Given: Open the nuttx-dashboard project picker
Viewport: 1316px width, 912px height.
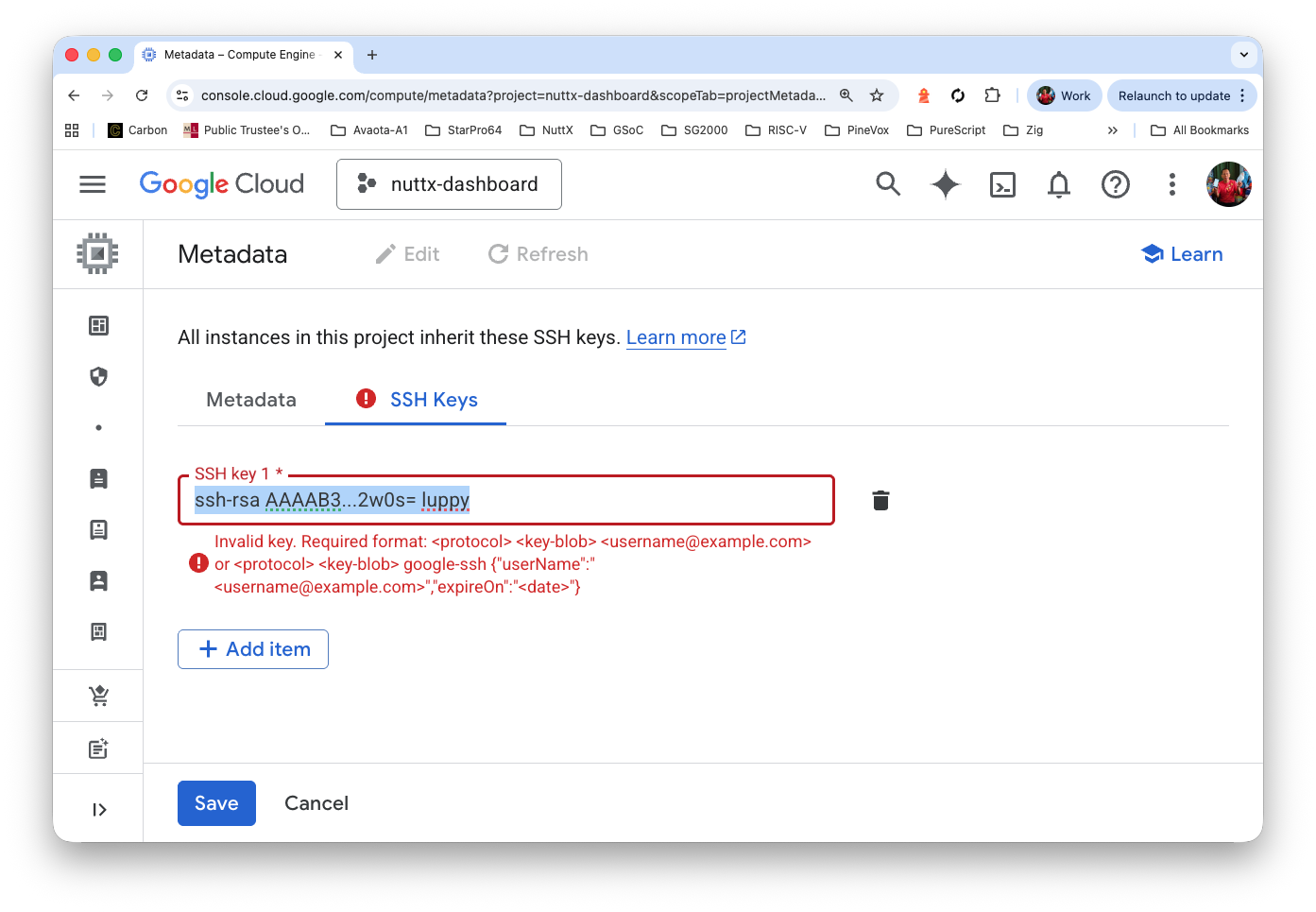Looking at the screenshot, I should tap(449, 184).
